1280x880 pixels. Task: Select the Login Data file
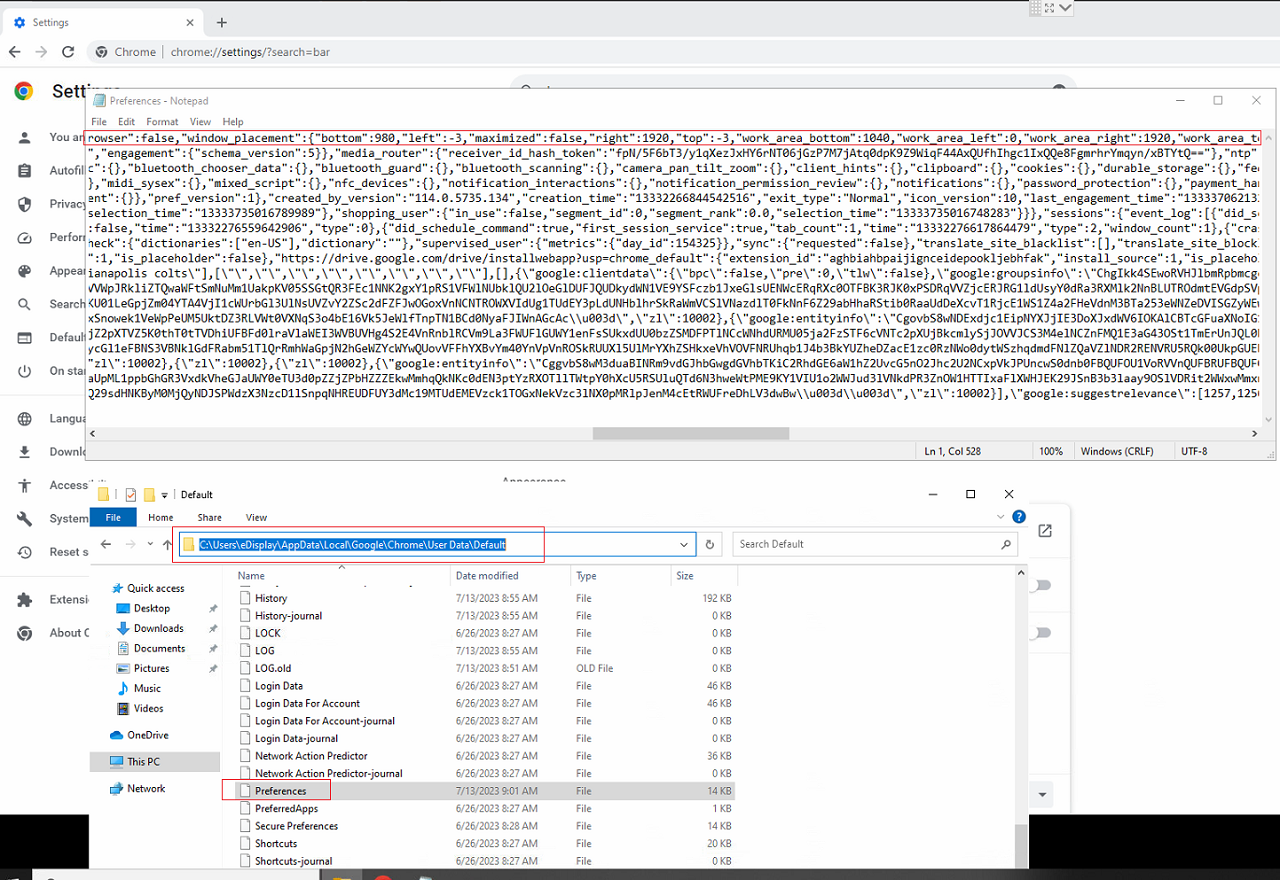[x=278, y=686]
